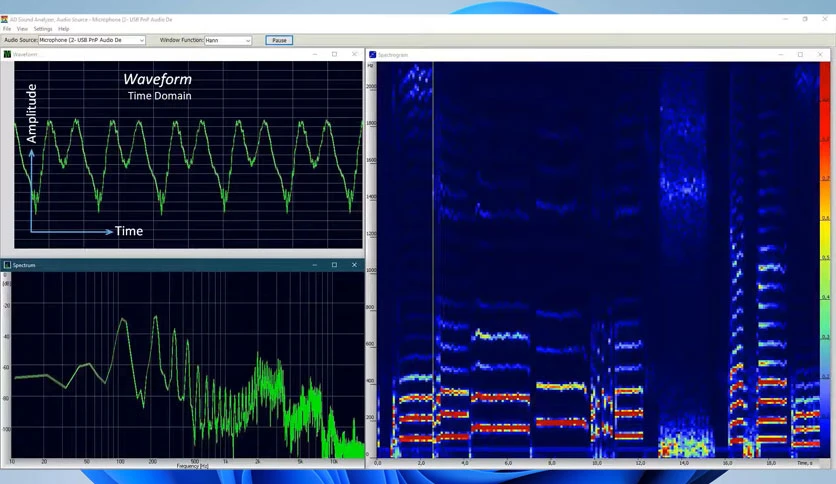Click the Spectrogram window icon
The image size is (836, 484).
[x=372, y=54]
